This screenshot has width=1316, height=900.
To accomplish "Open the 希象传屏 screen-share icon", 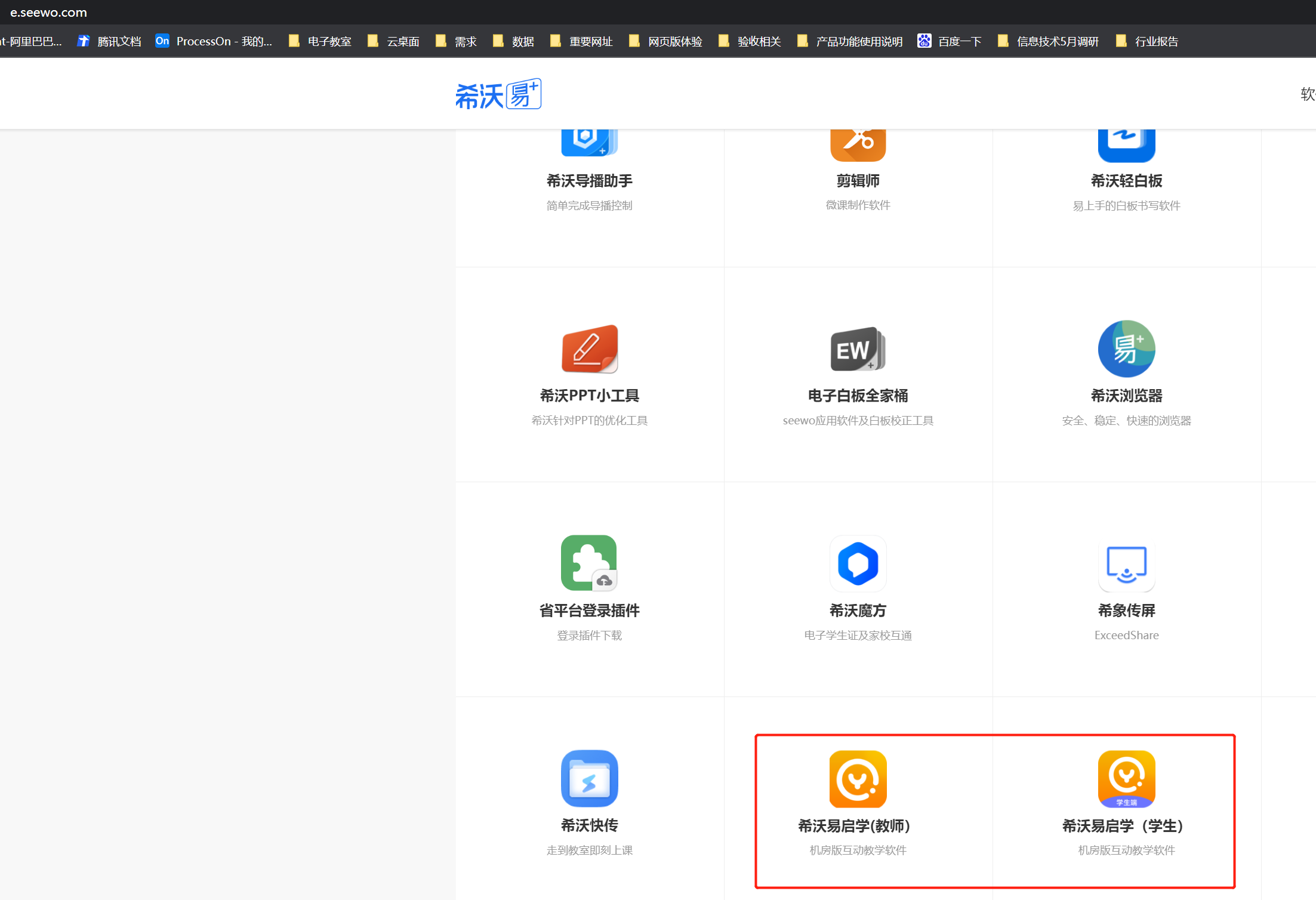I will coord(1127,565).
